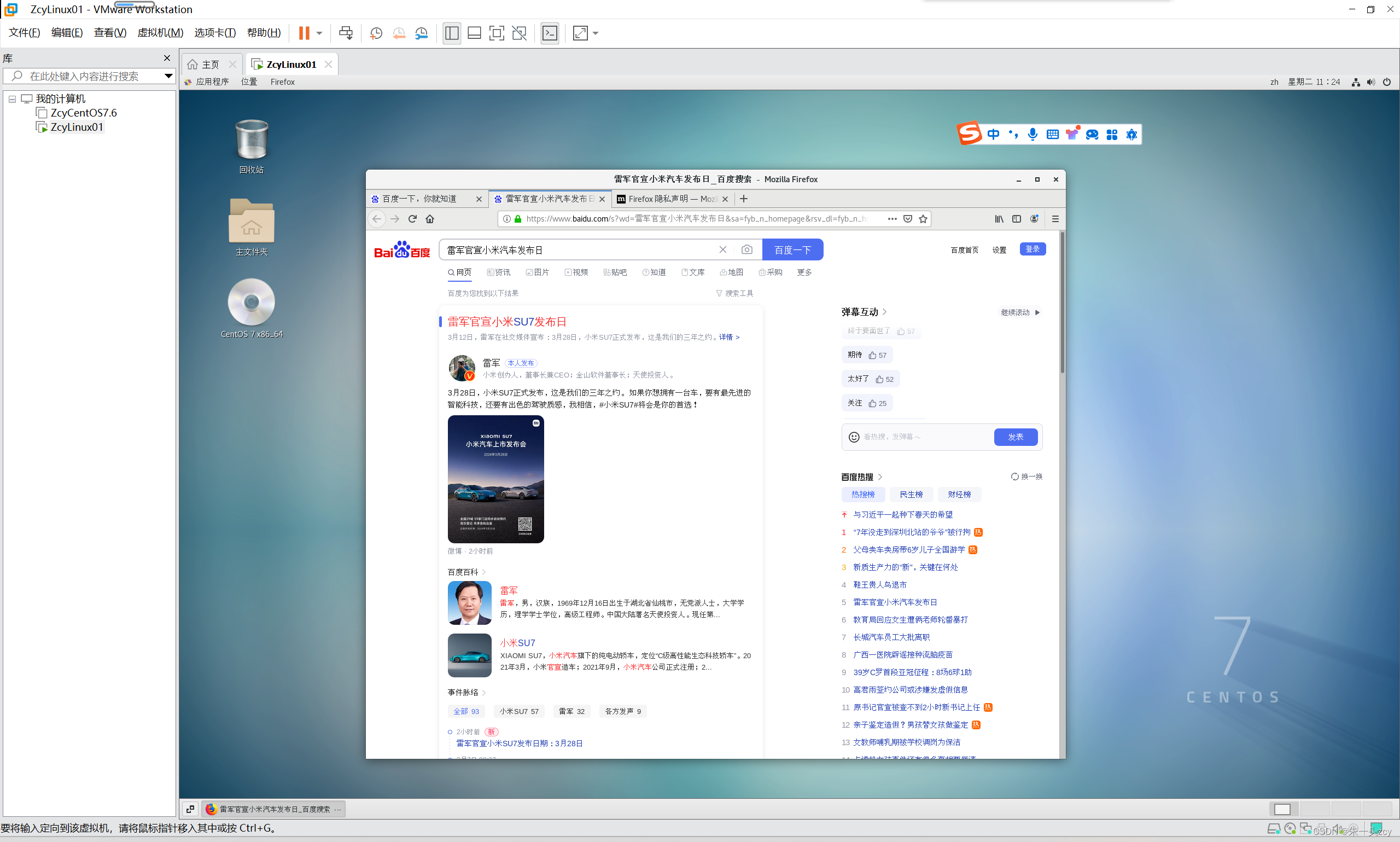Image resolution: width=1400 pixels, height=842 pixels.
Task: Suspend the virtual machine with the pause icon
Action: point(305,33)
